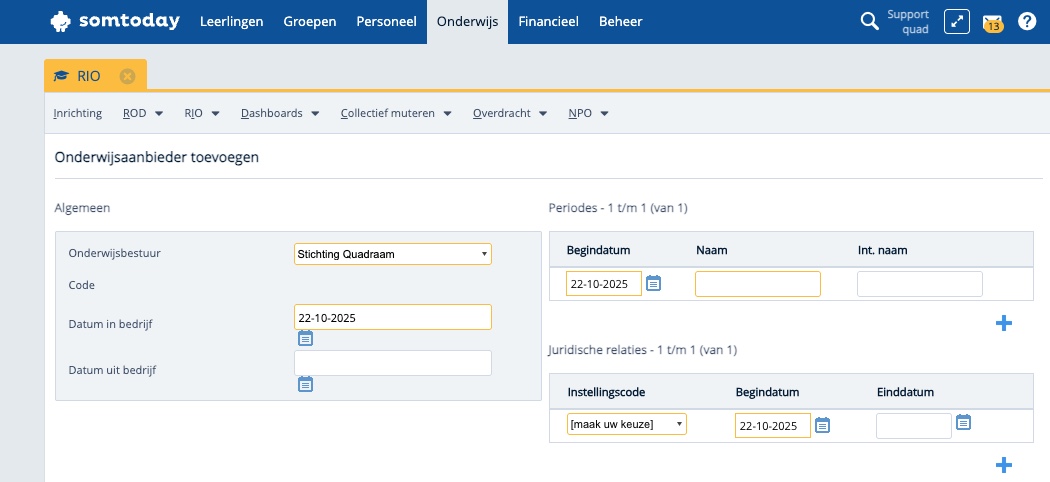Toggle fullscreen with the expand arrows icon

[957, 21]
